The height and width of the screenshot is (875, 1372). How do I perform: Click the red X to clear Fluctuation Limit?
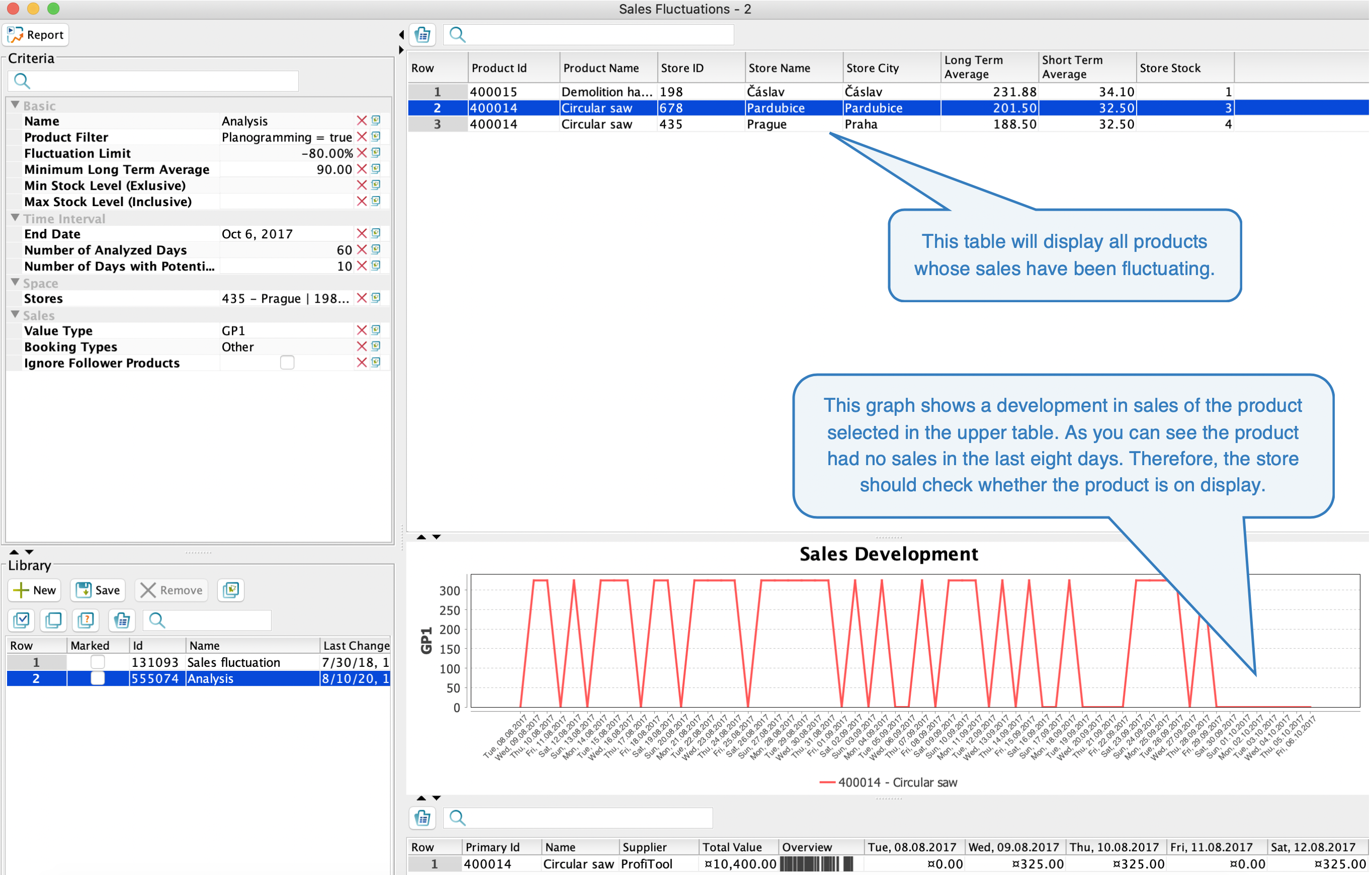(361, 153)
